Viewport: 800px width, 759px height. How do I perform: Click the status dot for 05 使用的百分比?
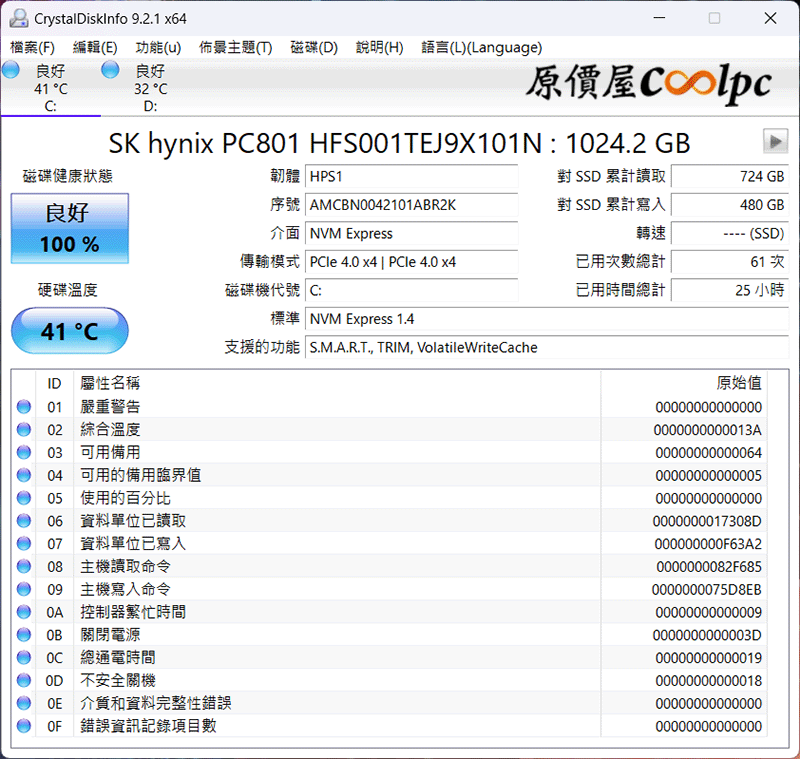coord(24,498)
